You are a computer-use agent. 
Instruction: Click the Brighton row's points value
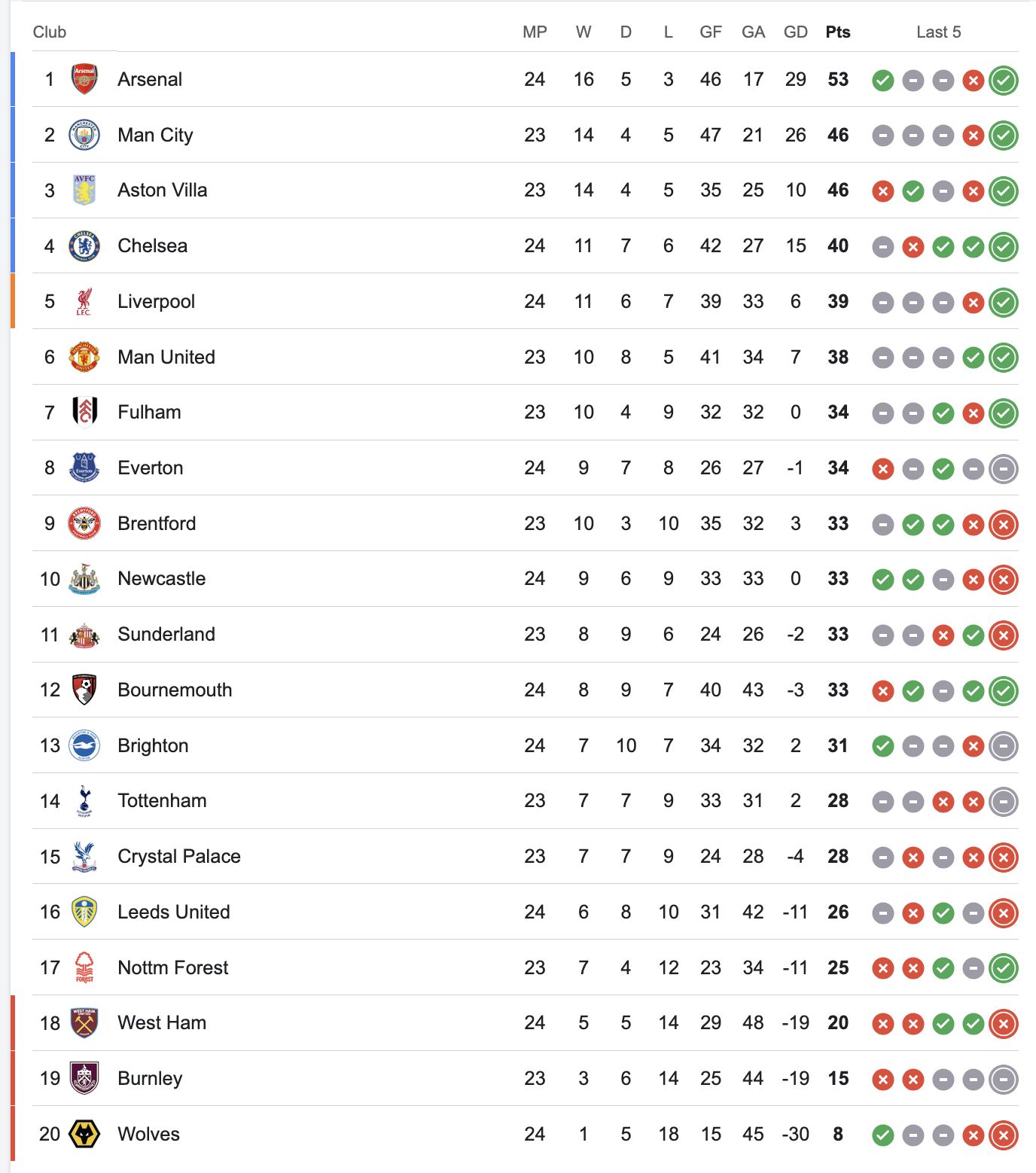pyautogui.click(x=837, y=745)
